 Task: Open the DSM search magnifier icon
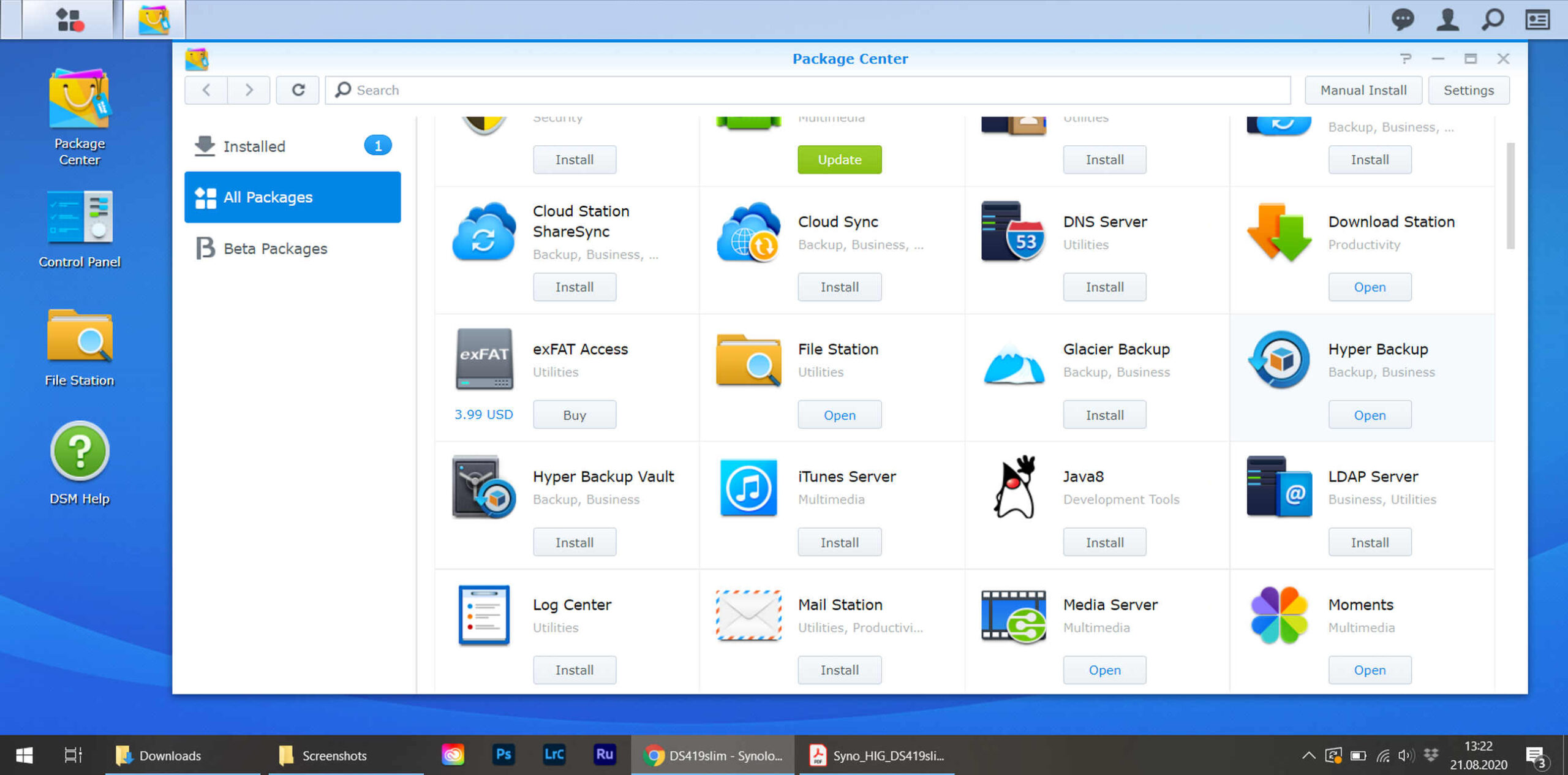(x=1493, y=20)
